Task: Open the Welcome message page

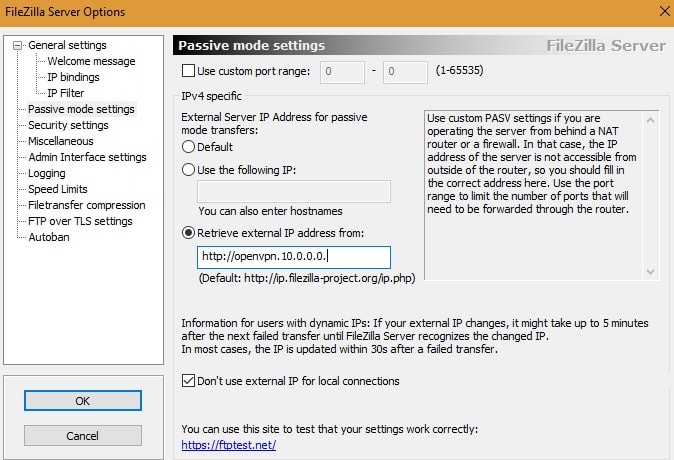Action: (91, 61)
